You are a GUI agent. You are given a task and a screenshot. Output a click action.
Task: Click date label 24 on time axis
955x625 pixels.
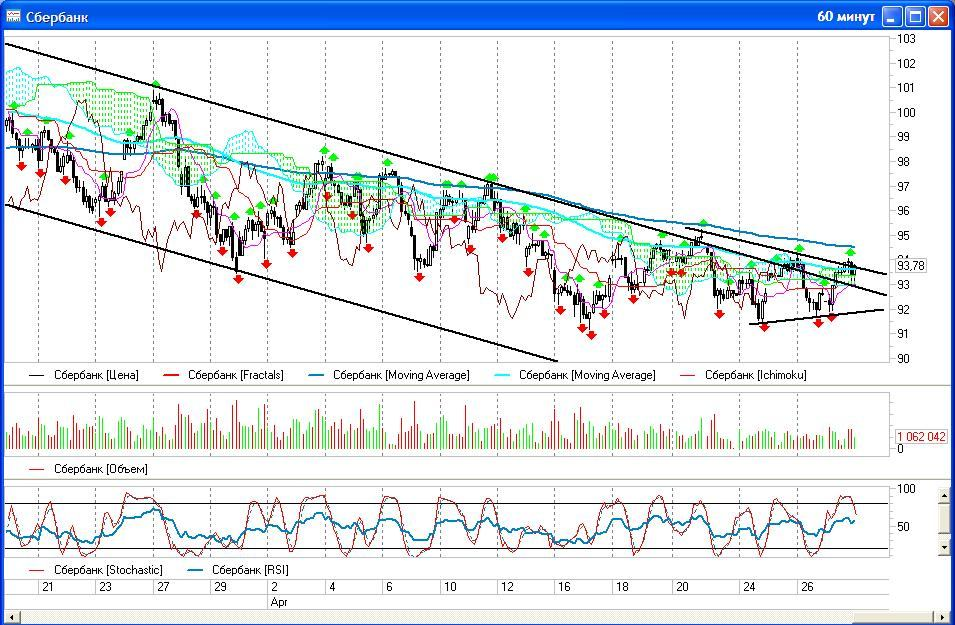click(749, 587)
